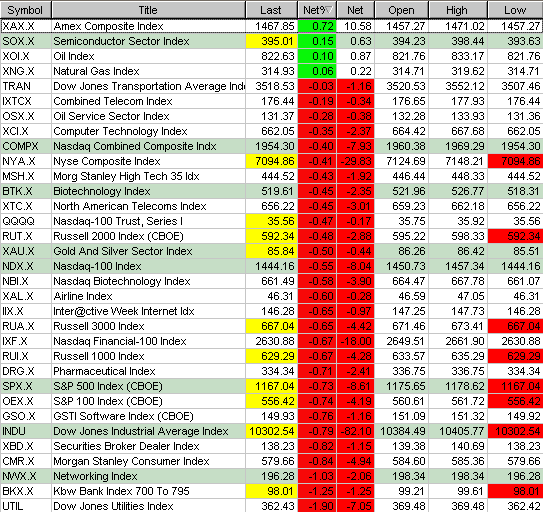
Task: Click the Last column header
Action: click(x=272, y=10)
